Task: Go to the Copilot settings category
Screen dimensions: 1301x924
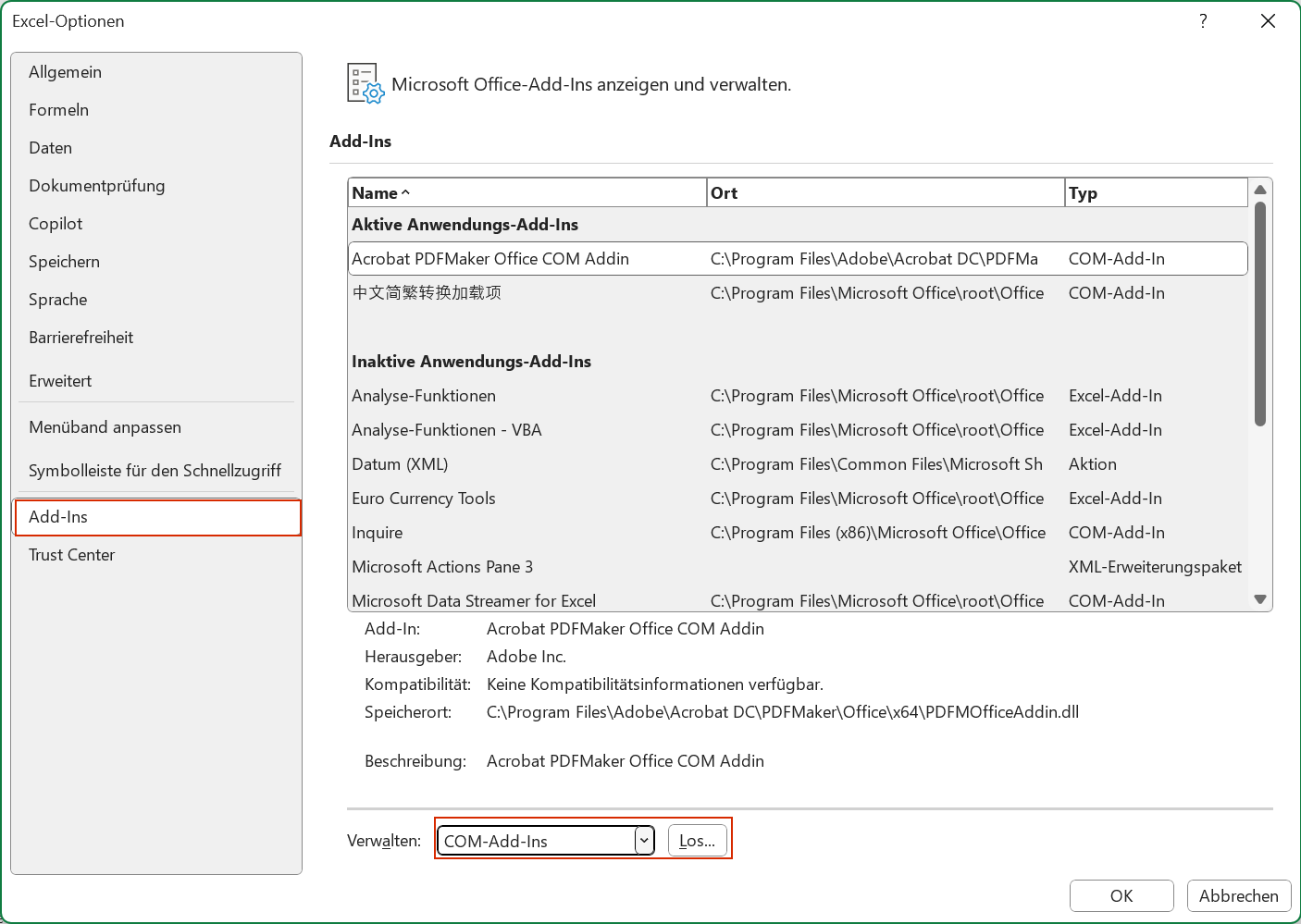Action: tap(56, 224)
